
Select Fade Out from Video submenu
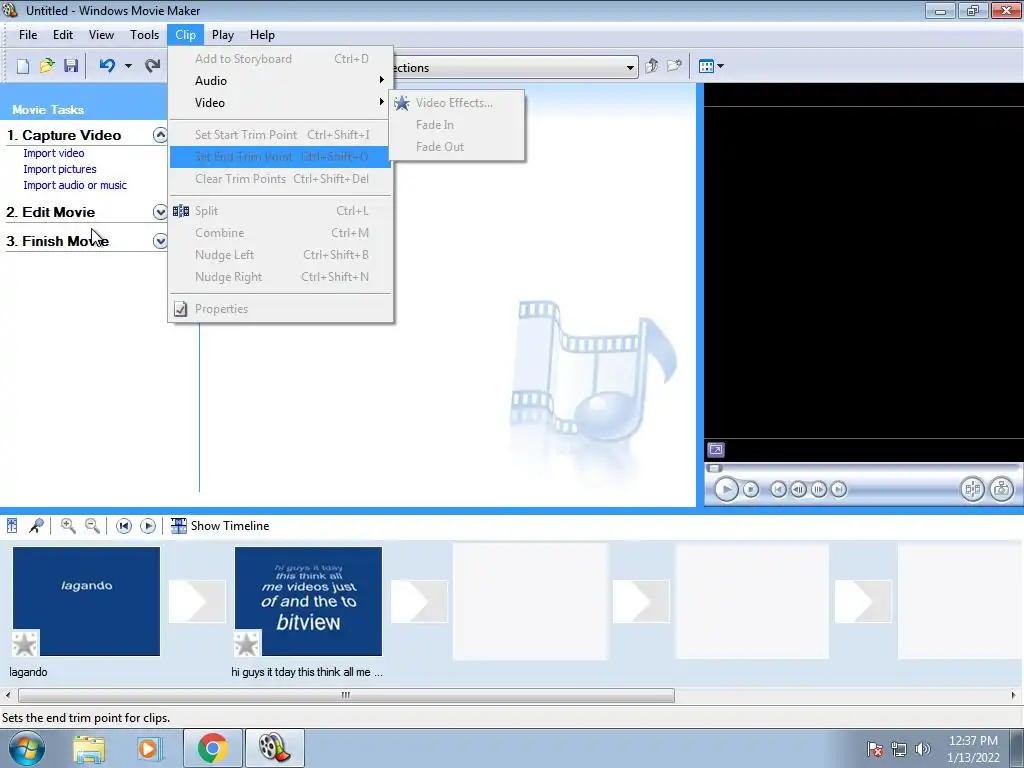[x=456, y=147]
